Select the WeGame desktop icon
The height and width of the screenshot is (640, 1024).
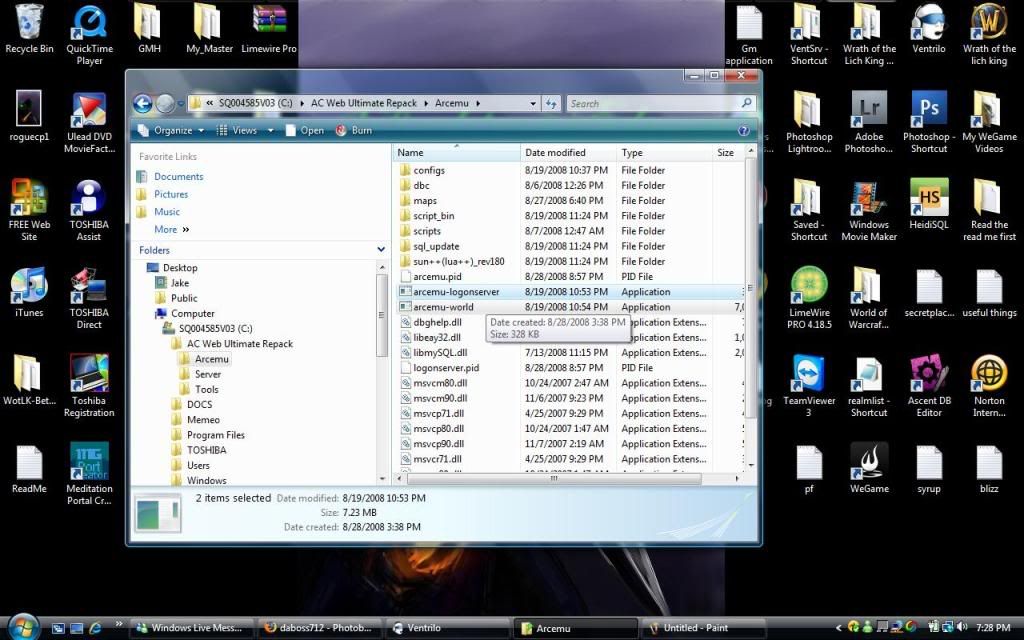coord(869,469)
